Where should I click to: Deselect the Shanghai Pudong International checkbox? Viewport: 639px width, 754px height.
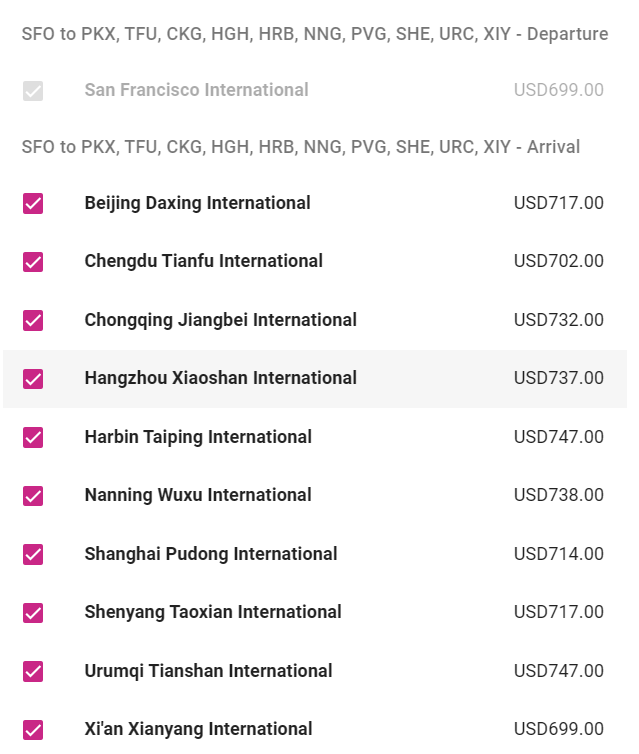point(33,555)
